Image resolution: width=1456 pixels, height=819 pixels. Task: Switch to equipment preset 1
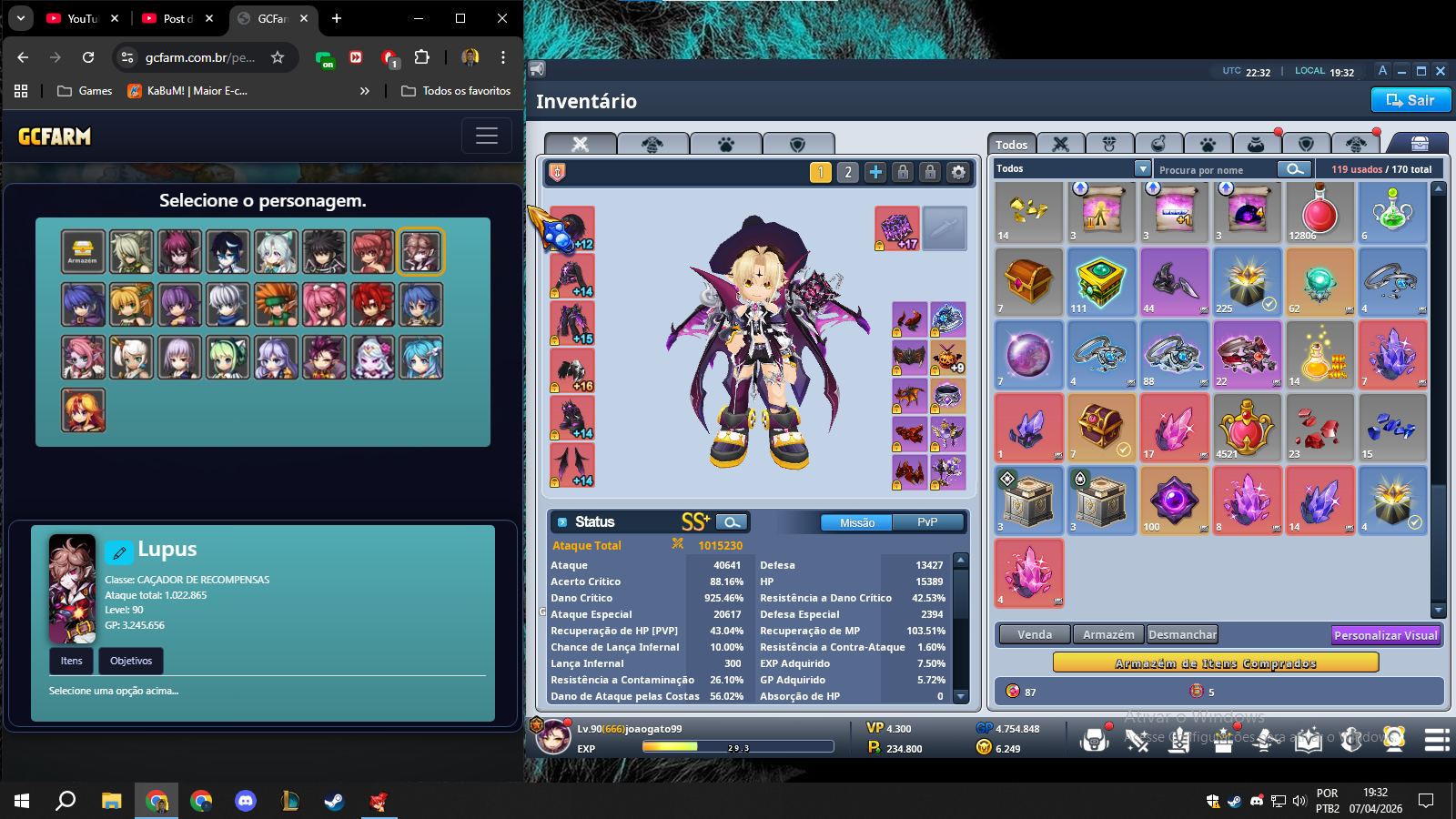pyautogui.click(x=821, y=172)
